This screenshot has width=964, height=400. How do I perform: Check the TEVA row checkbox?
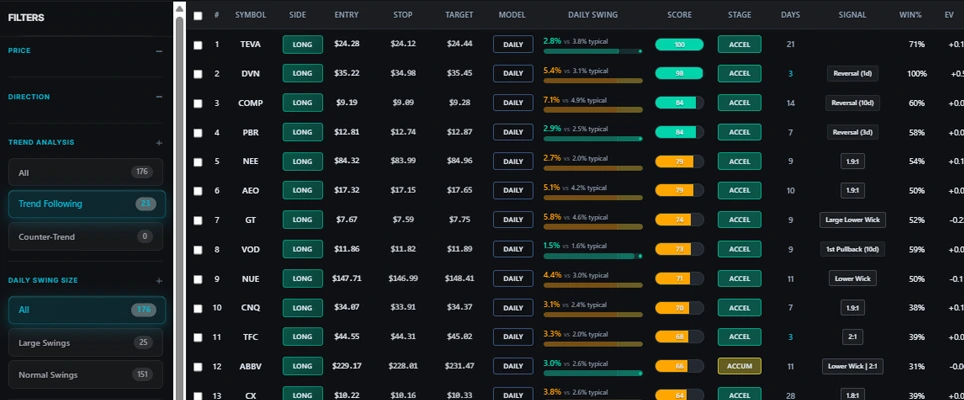pos(197,45)
